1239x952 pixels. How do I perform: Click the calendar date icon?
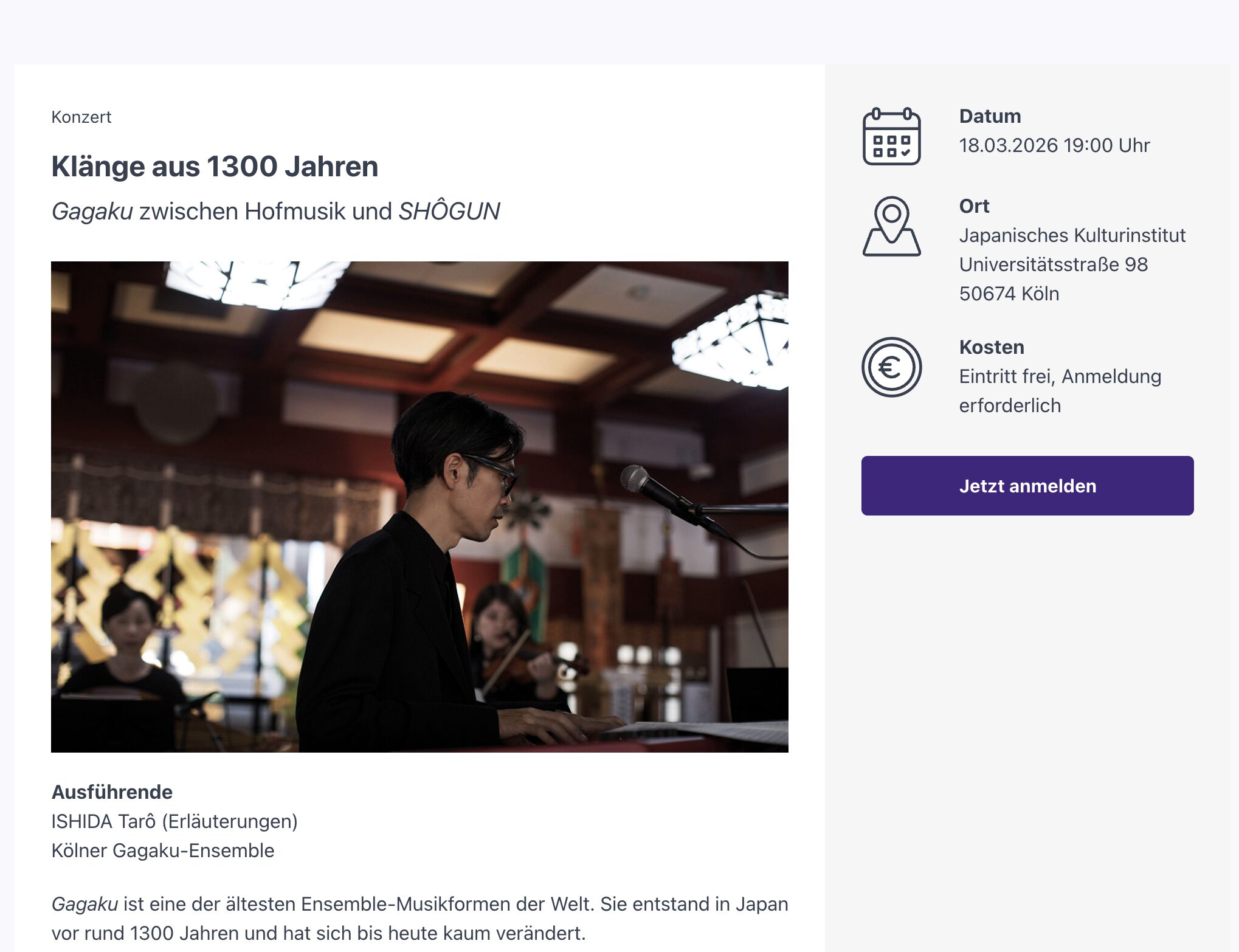click(891, 136)
